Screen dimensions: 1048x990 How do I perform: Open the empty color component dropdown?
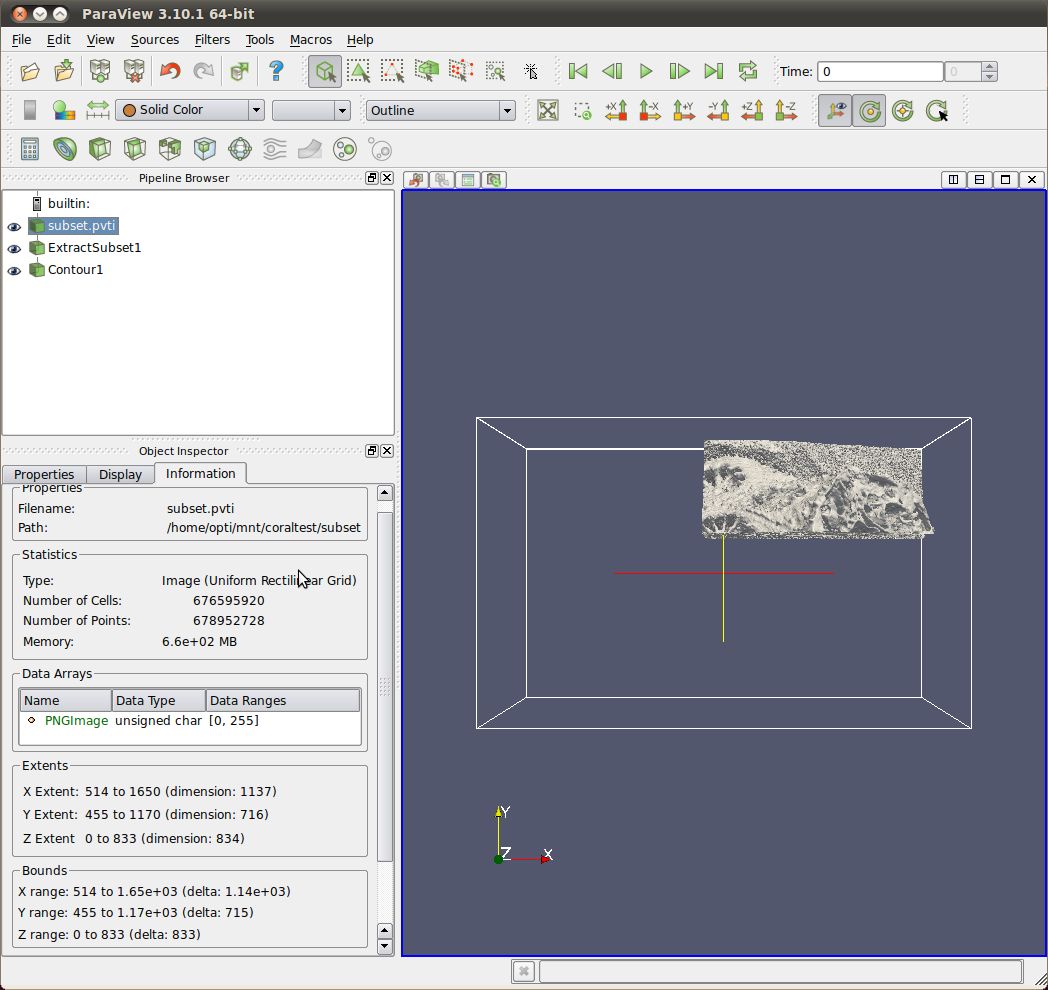click(x=311, y=111)
